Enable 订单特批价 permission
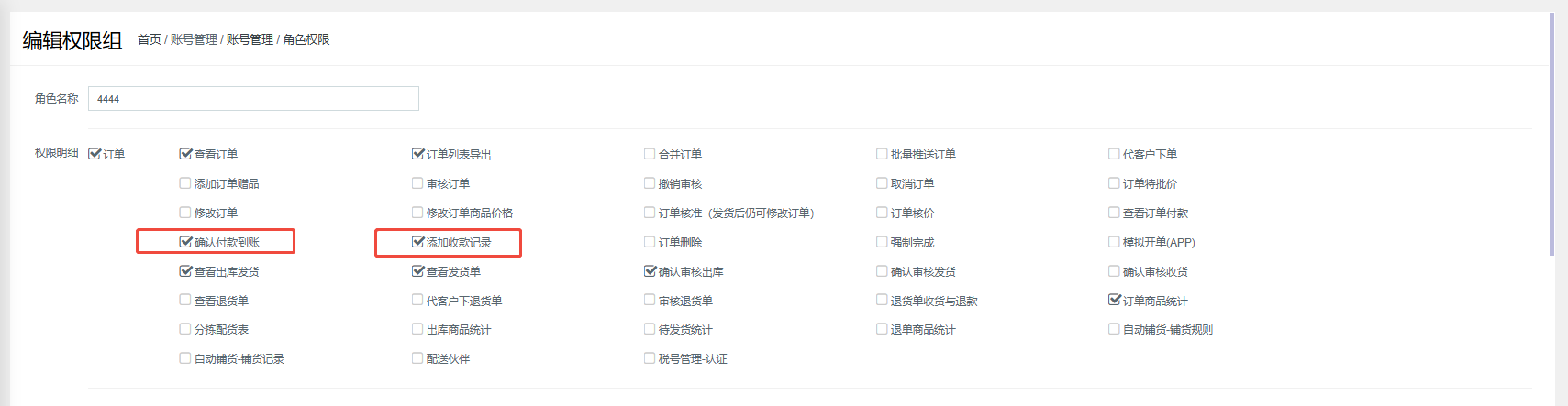The image size is (1568, 406). pos(1114,183)
